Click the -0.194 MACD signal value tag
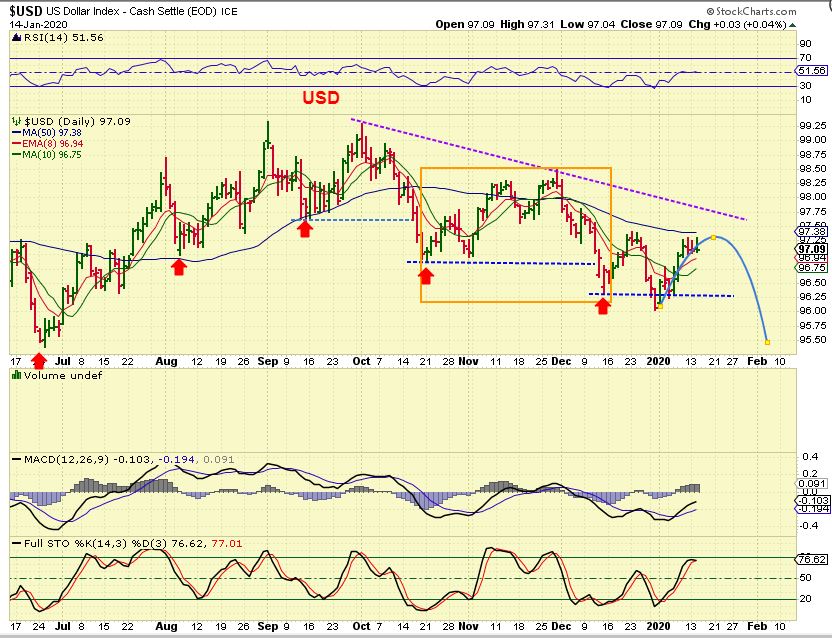The image size is (832, 638). click(811, 509)
